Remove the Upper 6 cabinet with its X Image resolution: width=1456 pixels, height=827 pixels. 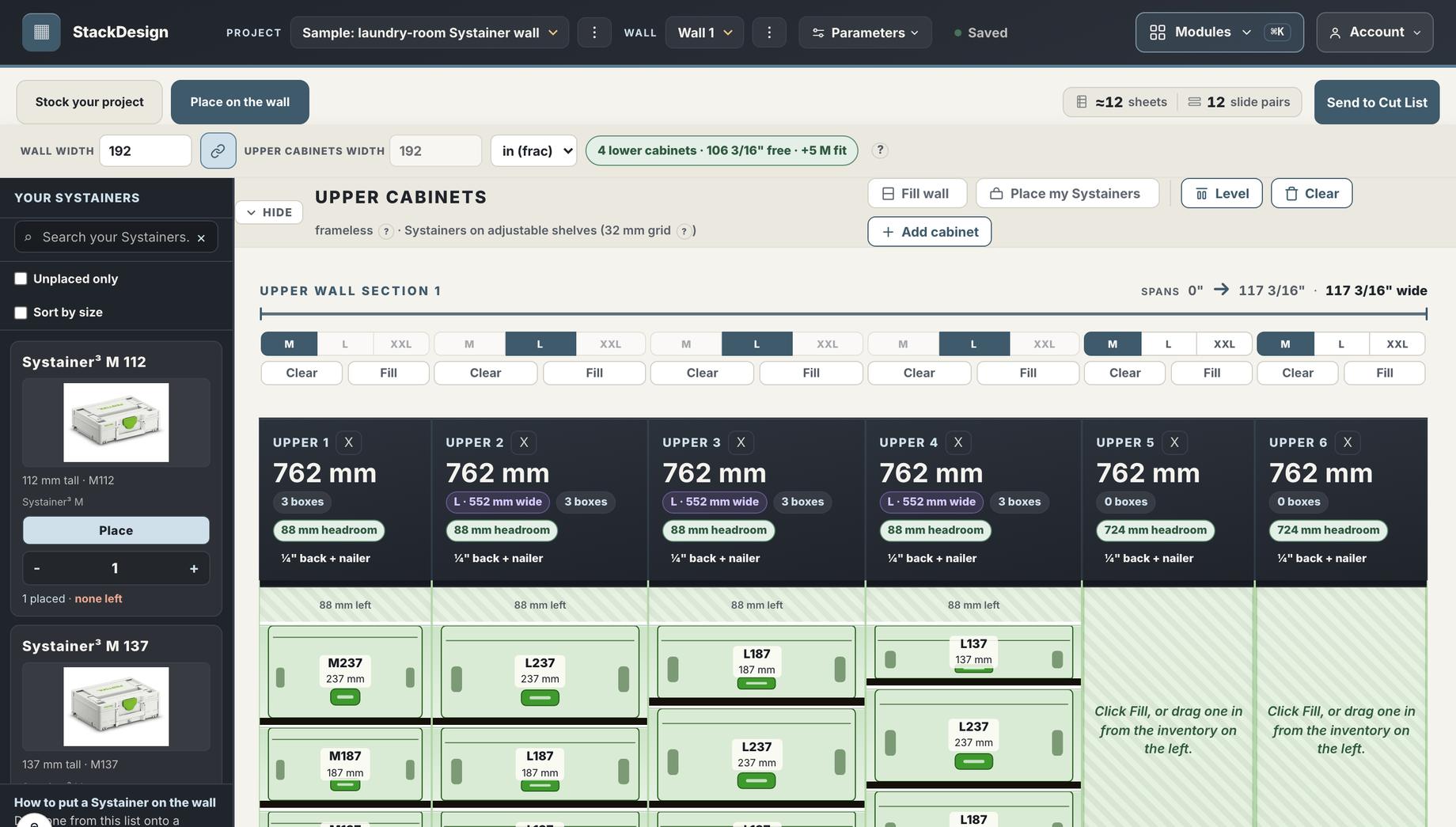click(x=1347, y=442)
